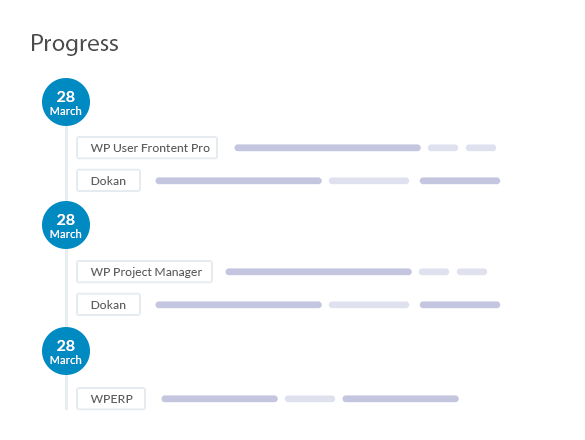Viewport: 585px width, 440px height.
Task: Click the long bar beside WP User Frontent Pro
Action: 328,148
